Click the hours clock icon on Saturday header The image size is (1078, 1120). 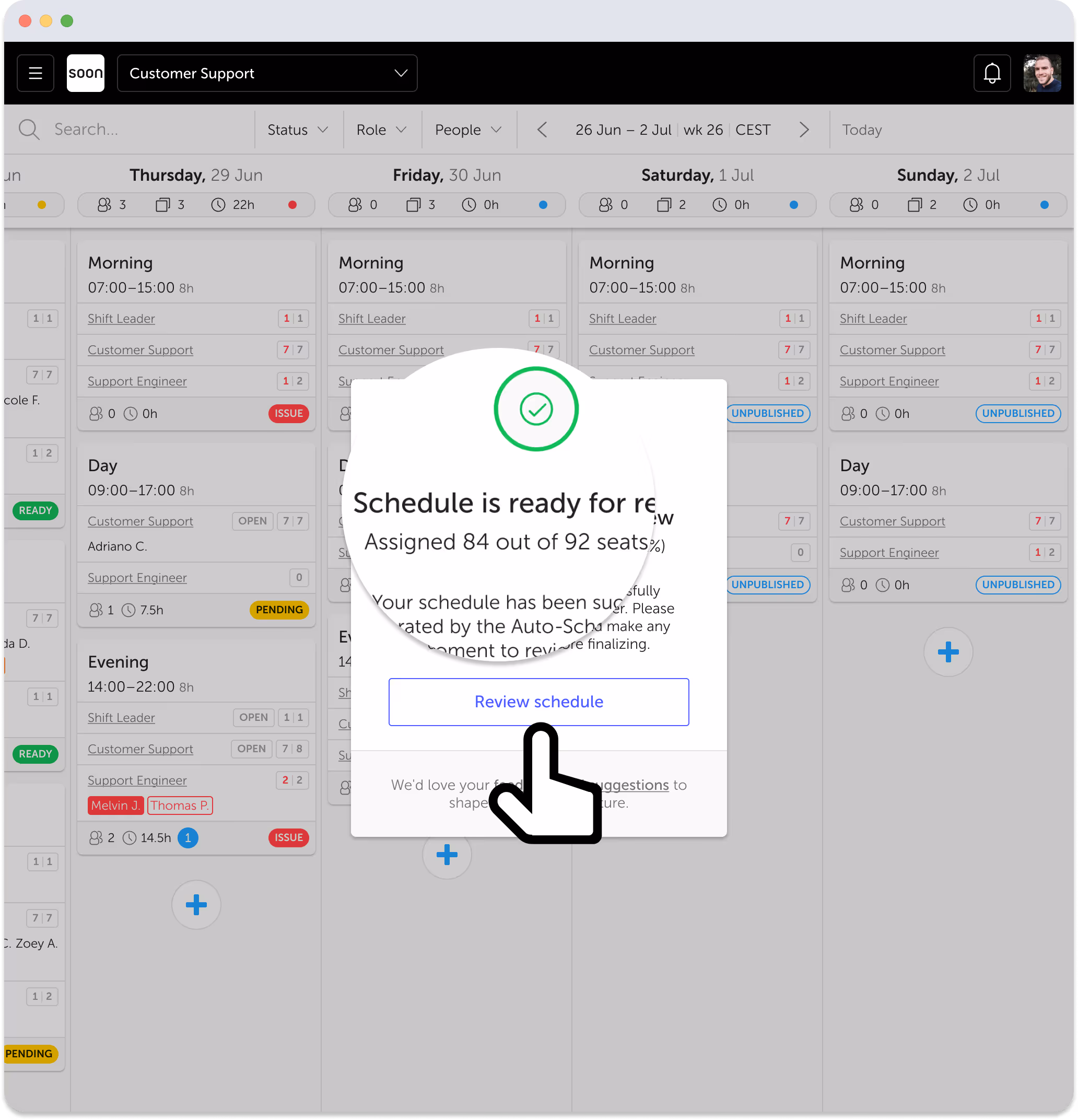[719, 205]
